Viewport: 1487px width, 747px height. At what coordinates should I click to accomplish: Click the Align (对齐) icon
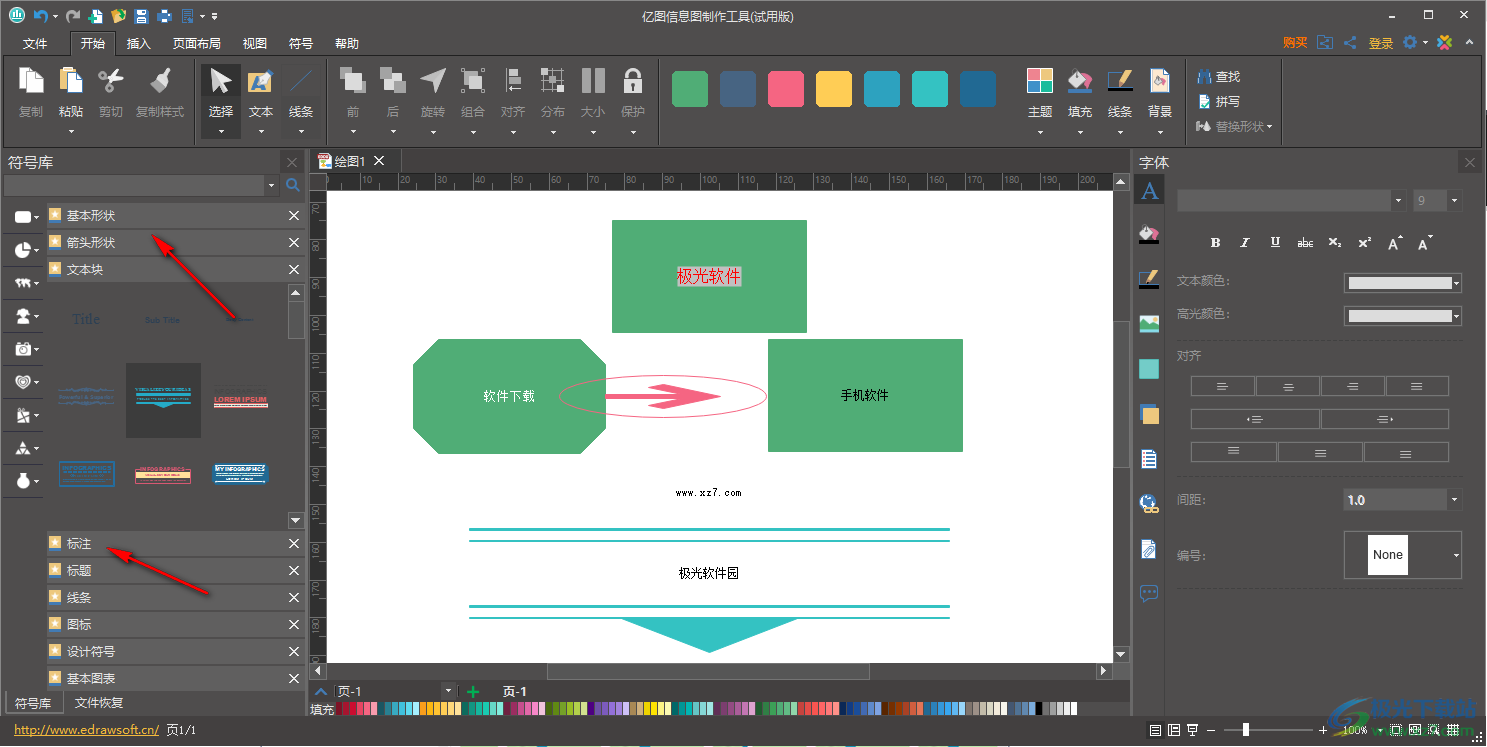(x=513, y=81)
